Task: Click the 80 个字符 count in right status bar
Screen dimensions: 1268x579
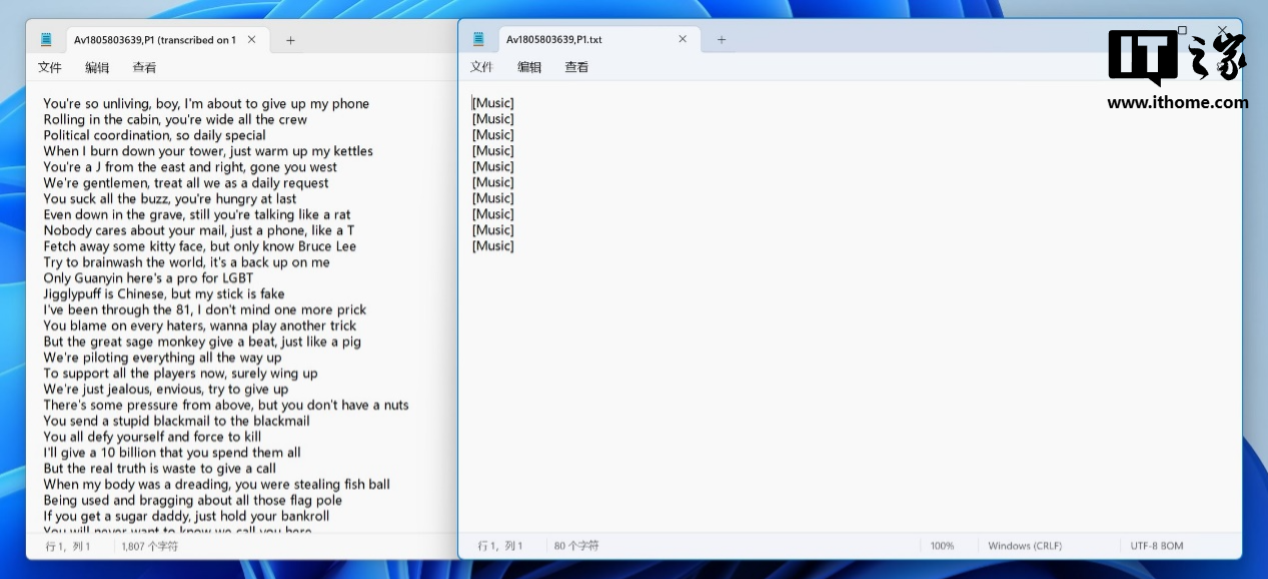Action: (577, 546)
